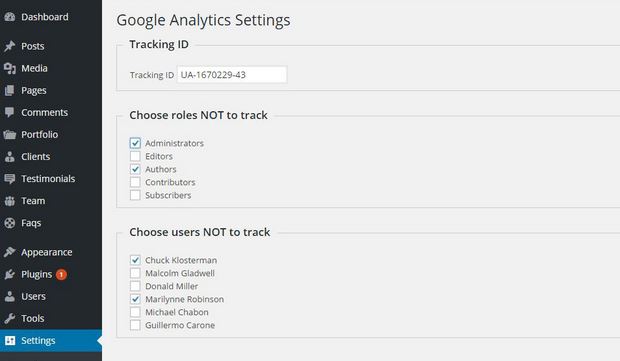Enable Subscribers checkbox to exclude tracking
This screenshot has width=620, height=361.
[x=135, y=195]
